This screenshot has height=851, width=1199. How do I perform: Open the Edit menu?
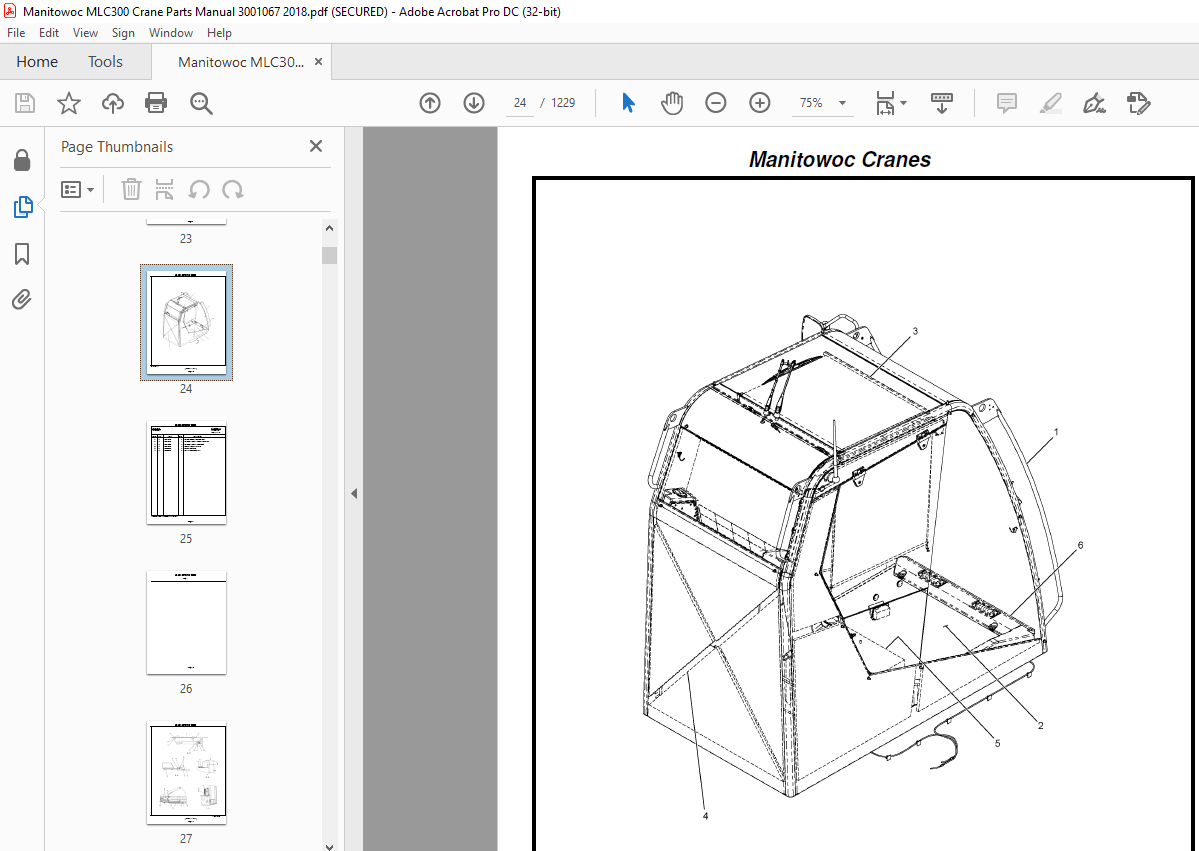click(49, 33)
